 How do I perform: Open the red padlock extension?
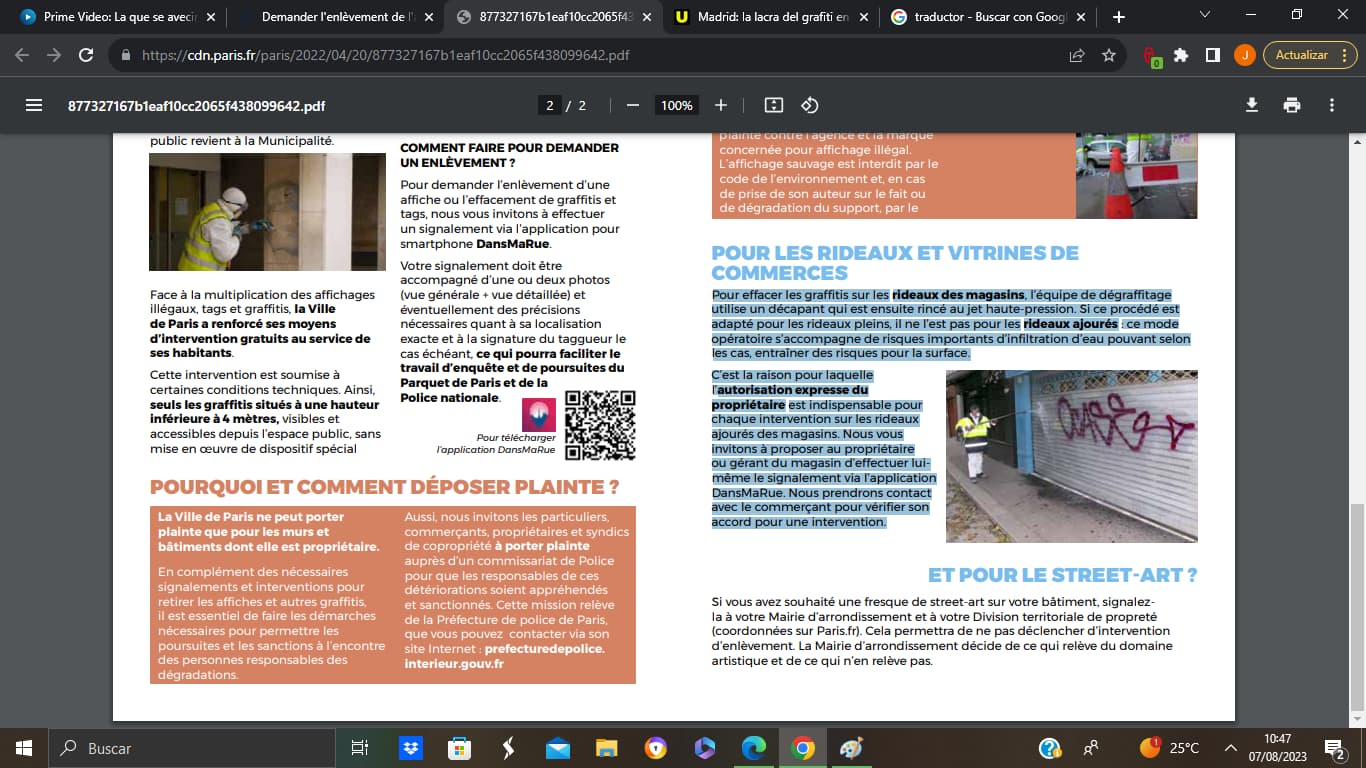point(1151,56)
